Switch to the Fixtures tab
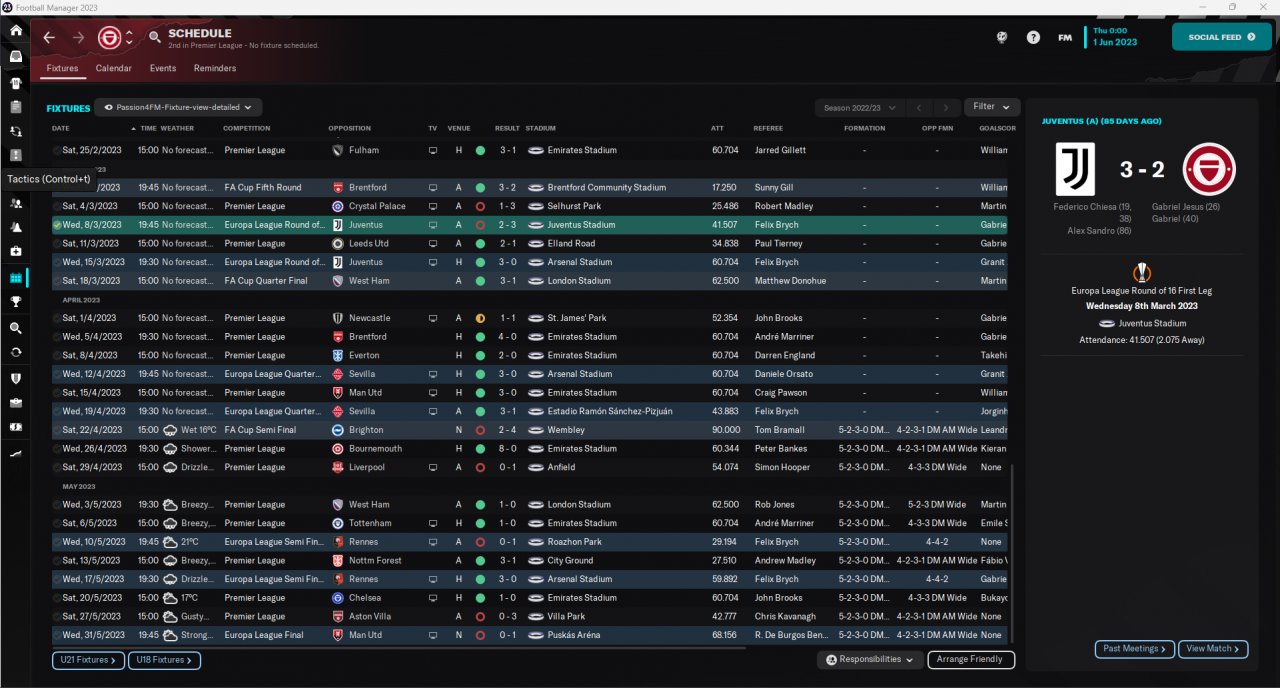The height and width of the screenshot is (688, 1280). click(62, 68)
